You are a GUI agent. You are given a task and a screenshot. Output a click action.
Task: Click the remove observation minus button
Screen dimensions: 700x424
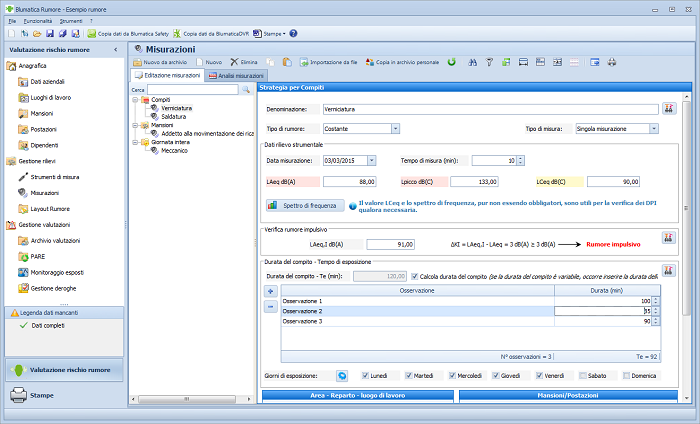pos(269,306)
